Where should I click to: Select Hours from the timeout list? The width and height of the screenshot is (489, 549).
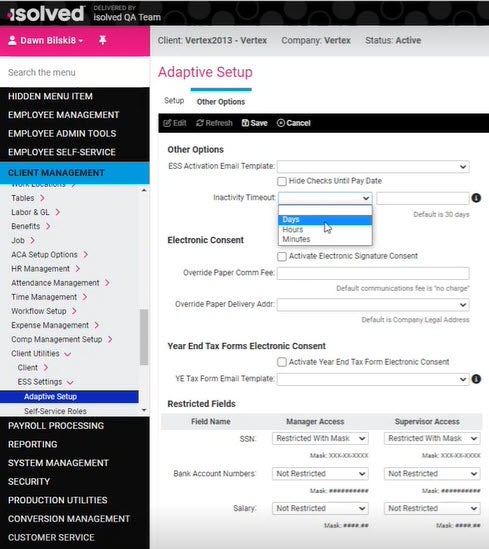click(325, 230)
